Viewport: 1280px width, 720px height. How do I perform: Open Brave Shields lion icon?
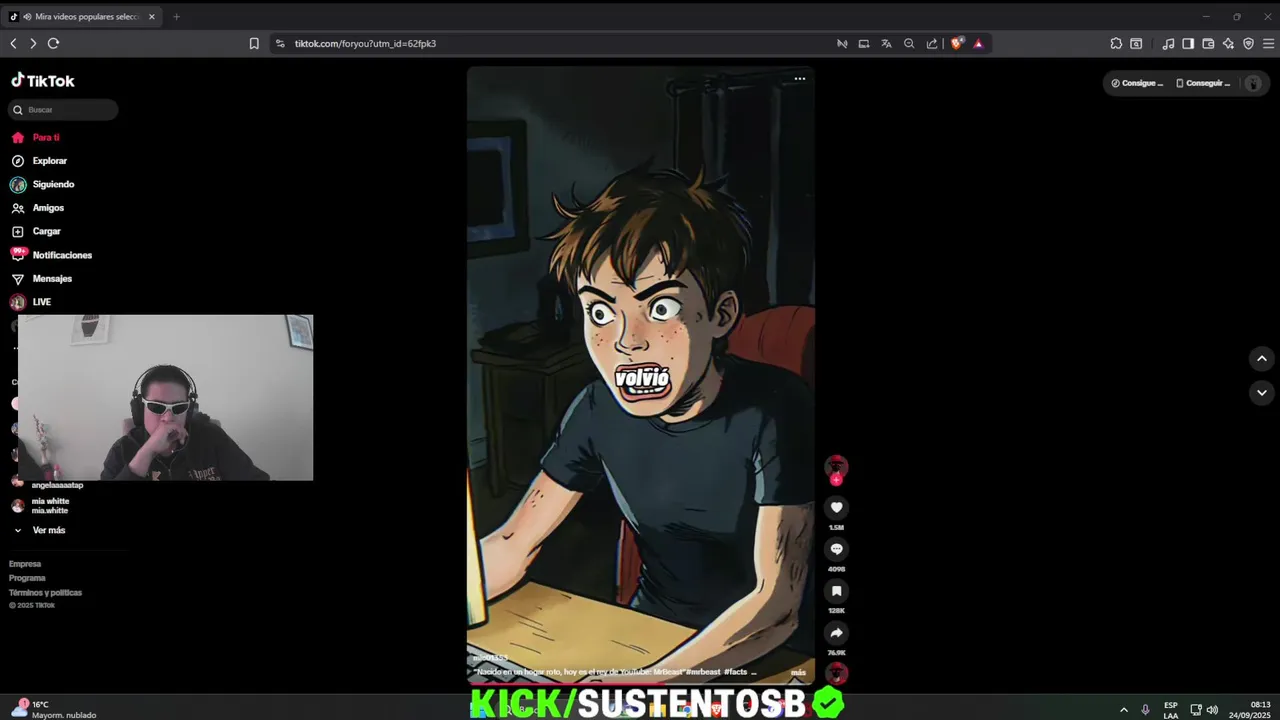pyautogui.click(x=957, y=44)
